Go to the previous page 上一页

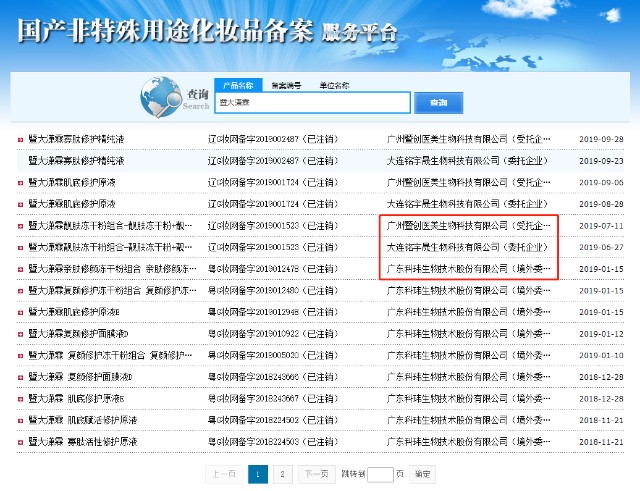pos(224,474)
